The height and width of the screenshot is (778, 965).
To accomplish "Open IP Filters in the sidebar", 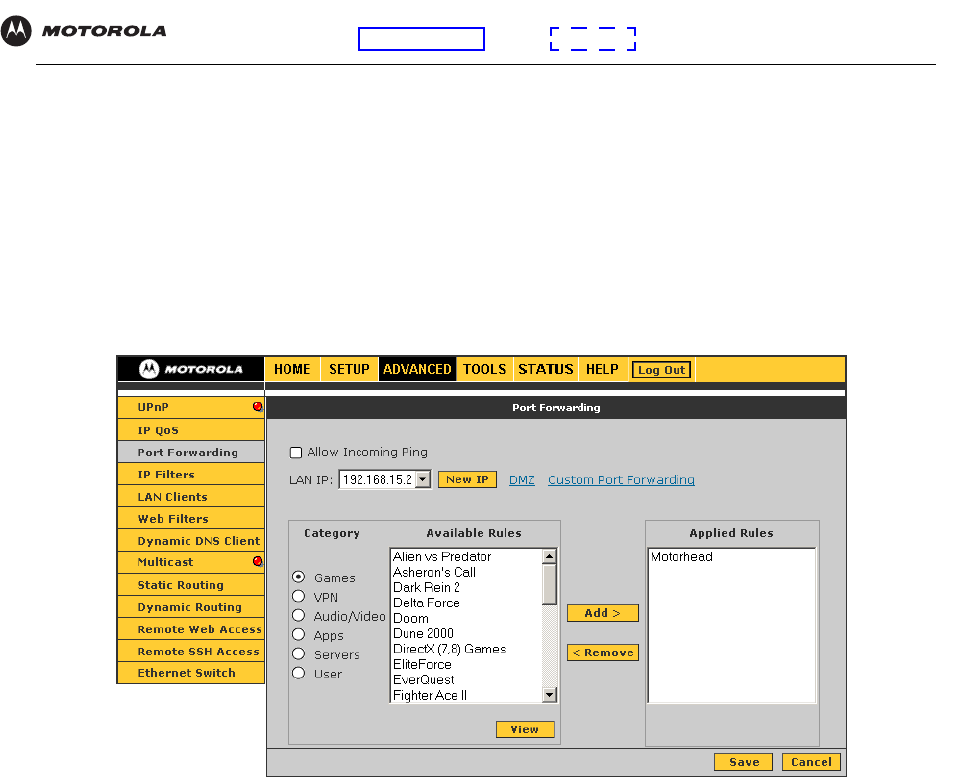I will 191,475.
